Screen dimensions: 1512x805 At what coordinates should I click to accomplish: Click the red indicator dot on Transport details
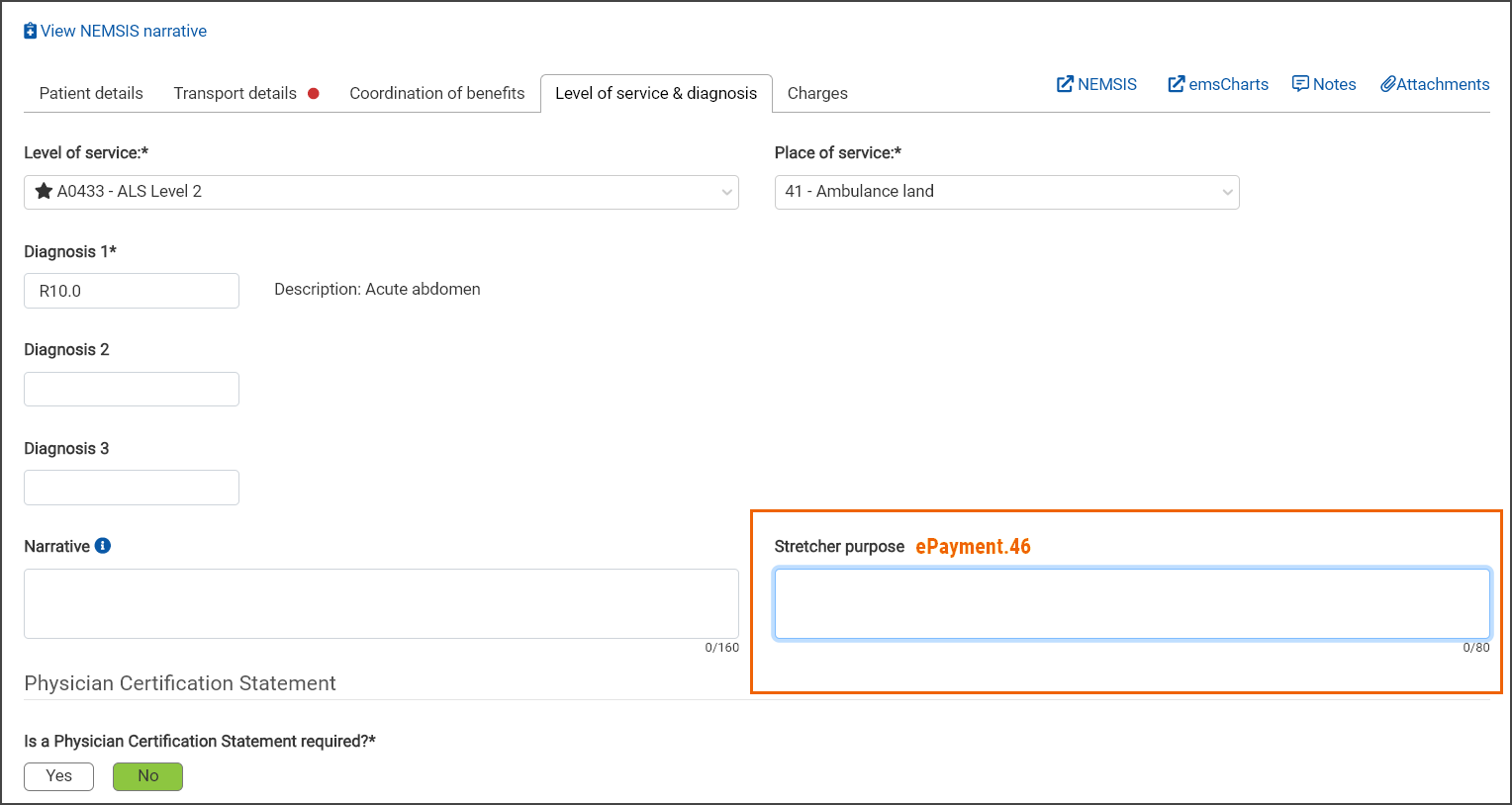[x=314, y=93]
